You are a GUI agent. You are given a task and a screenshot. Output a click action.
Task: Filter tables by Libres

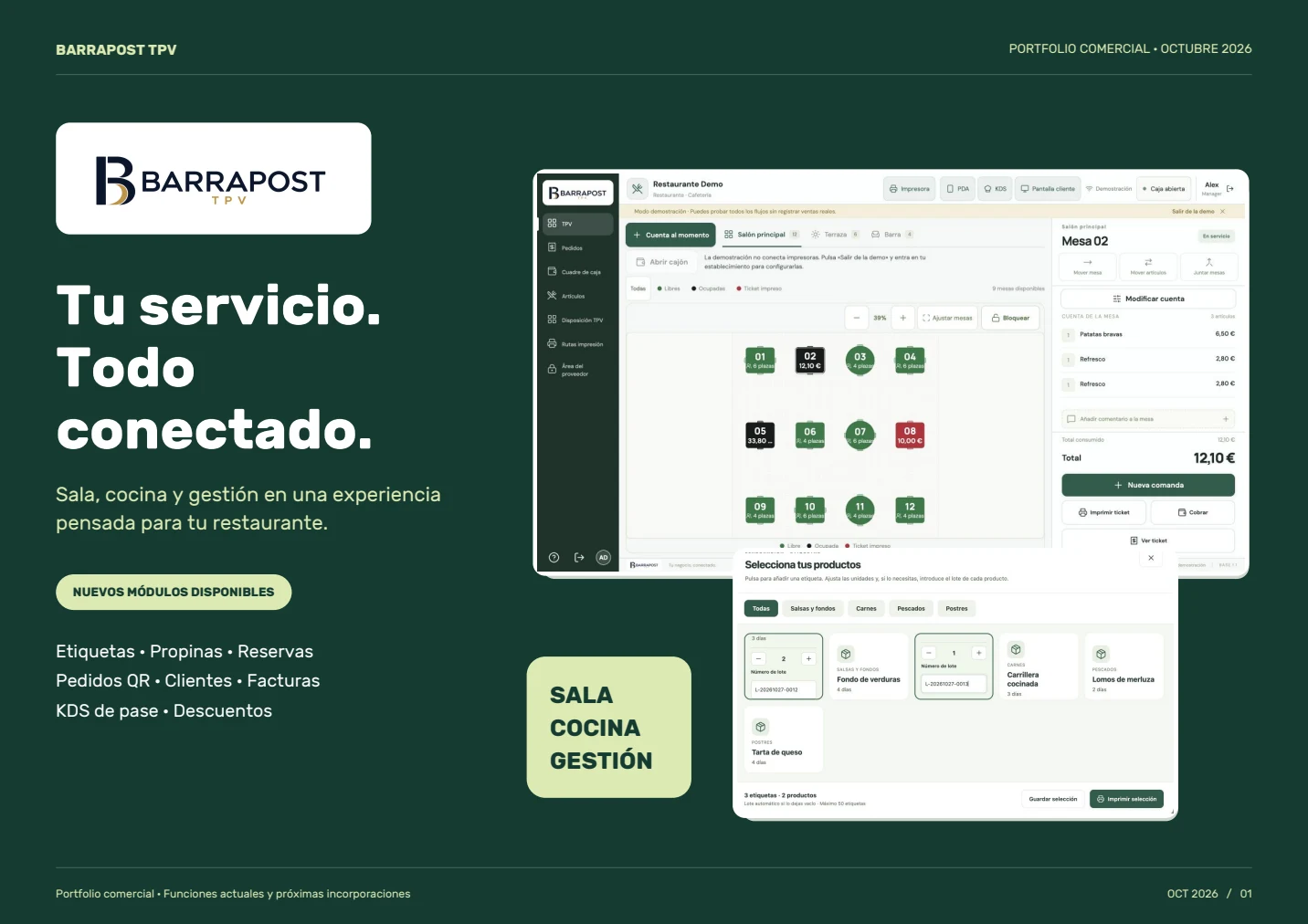tap(669, 289)
